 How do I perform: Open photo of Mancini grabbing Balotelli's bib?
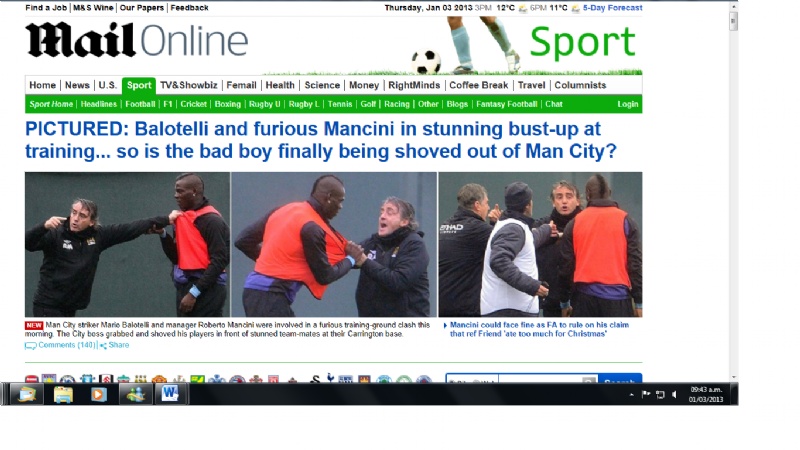[128, 244]
